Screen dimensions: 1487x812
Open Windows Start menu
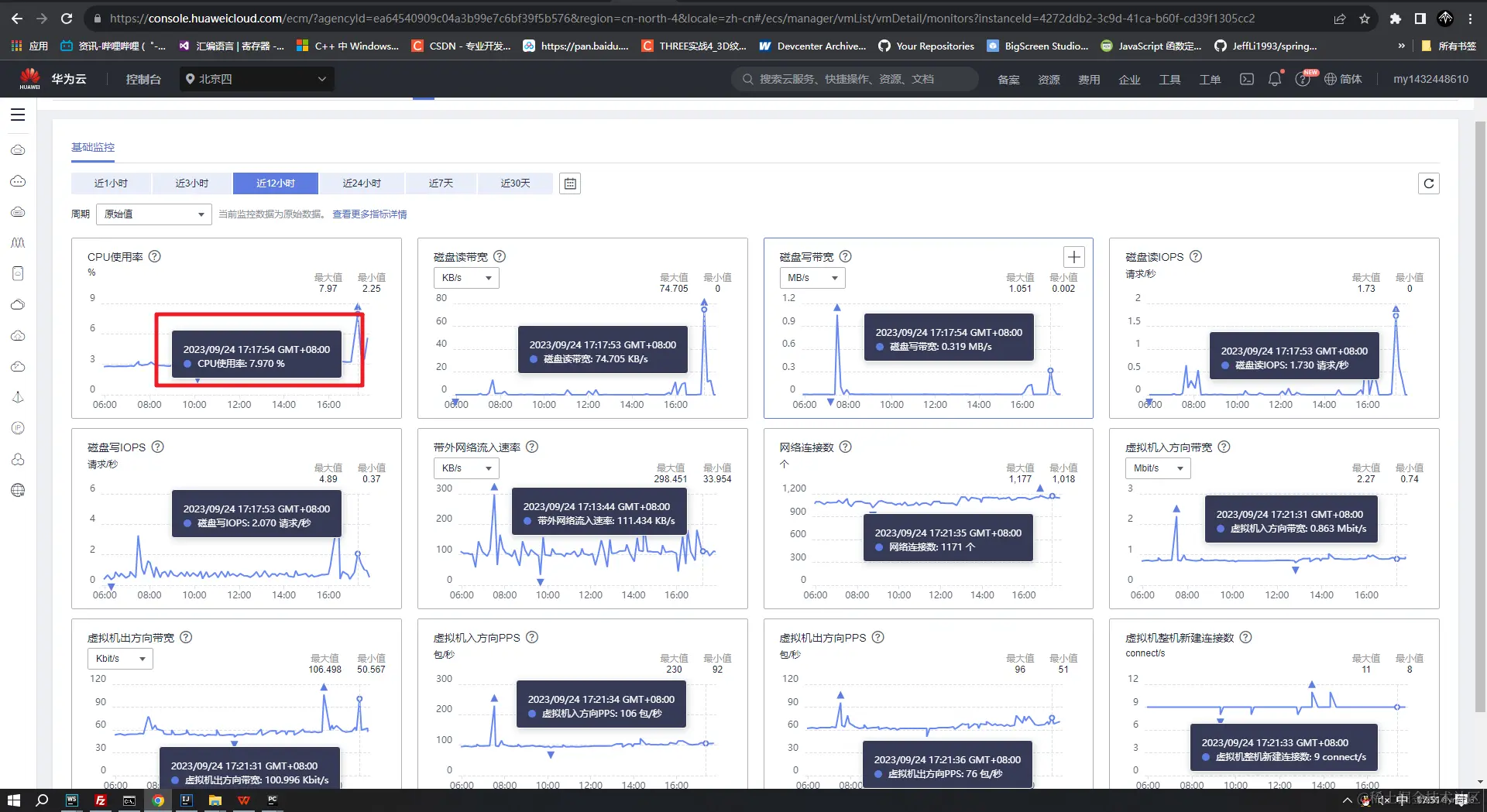click(13, 800)
